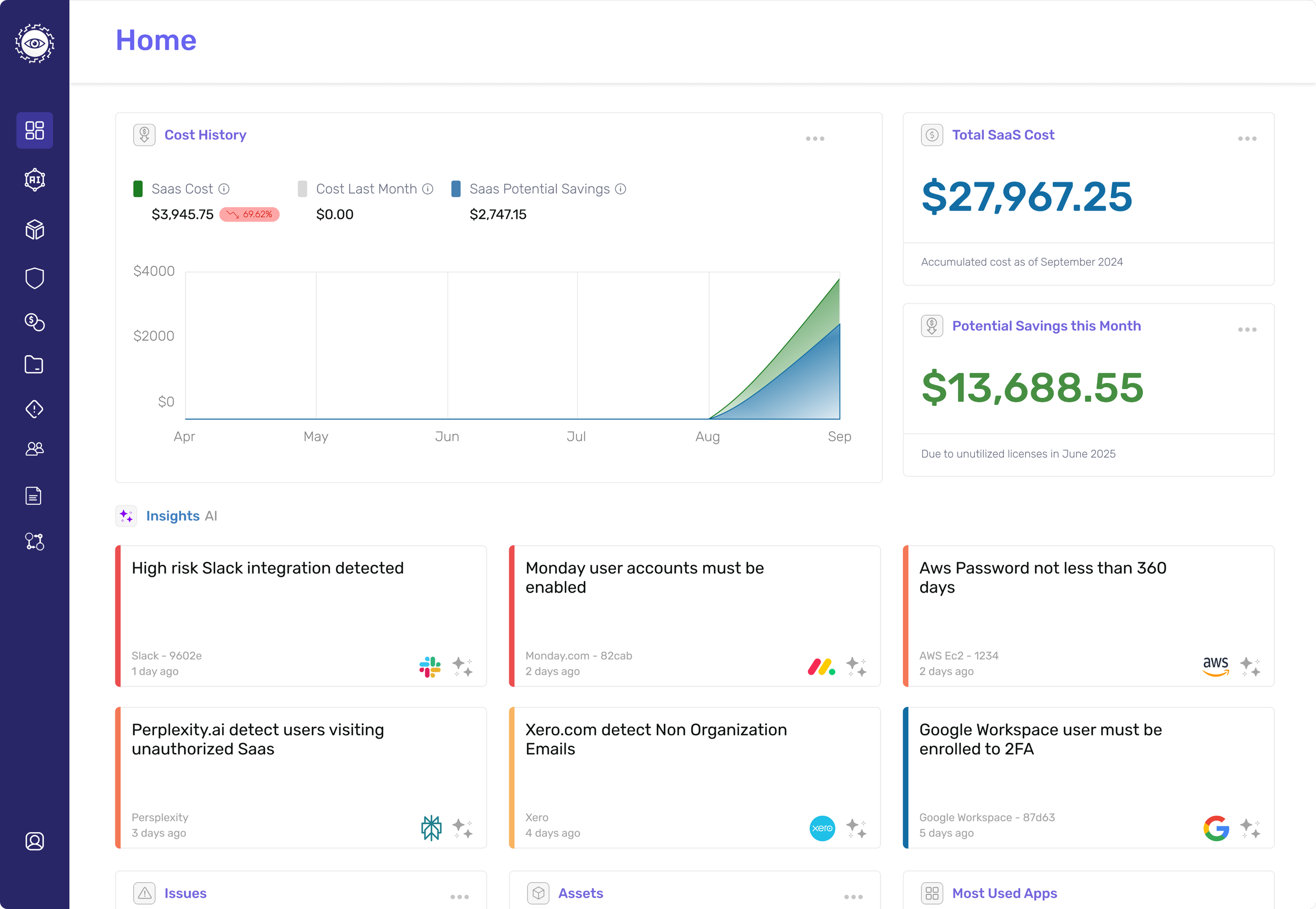Open Google Workspace 2FA insight card
Image resolution: width=1316 pixels, height=909 pixels.
(x=1088, y=777)
